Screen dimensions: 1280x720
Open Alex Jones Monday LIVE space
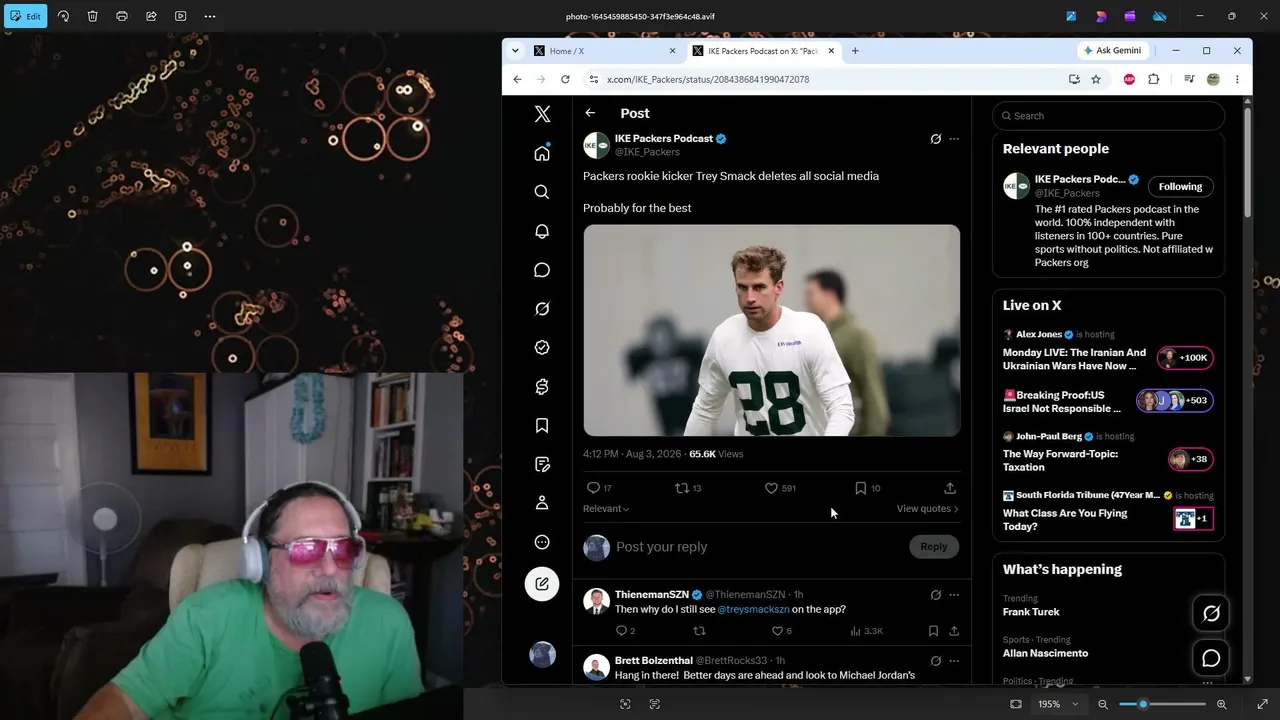point(1075,359)
